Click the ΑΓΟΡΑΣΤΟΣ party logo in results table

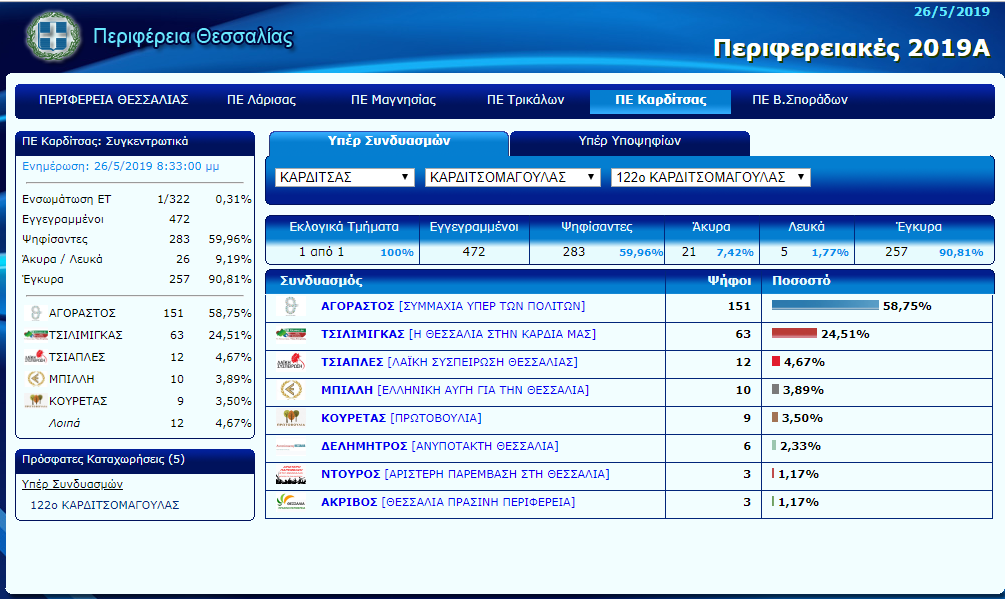(x=291, y=307)
